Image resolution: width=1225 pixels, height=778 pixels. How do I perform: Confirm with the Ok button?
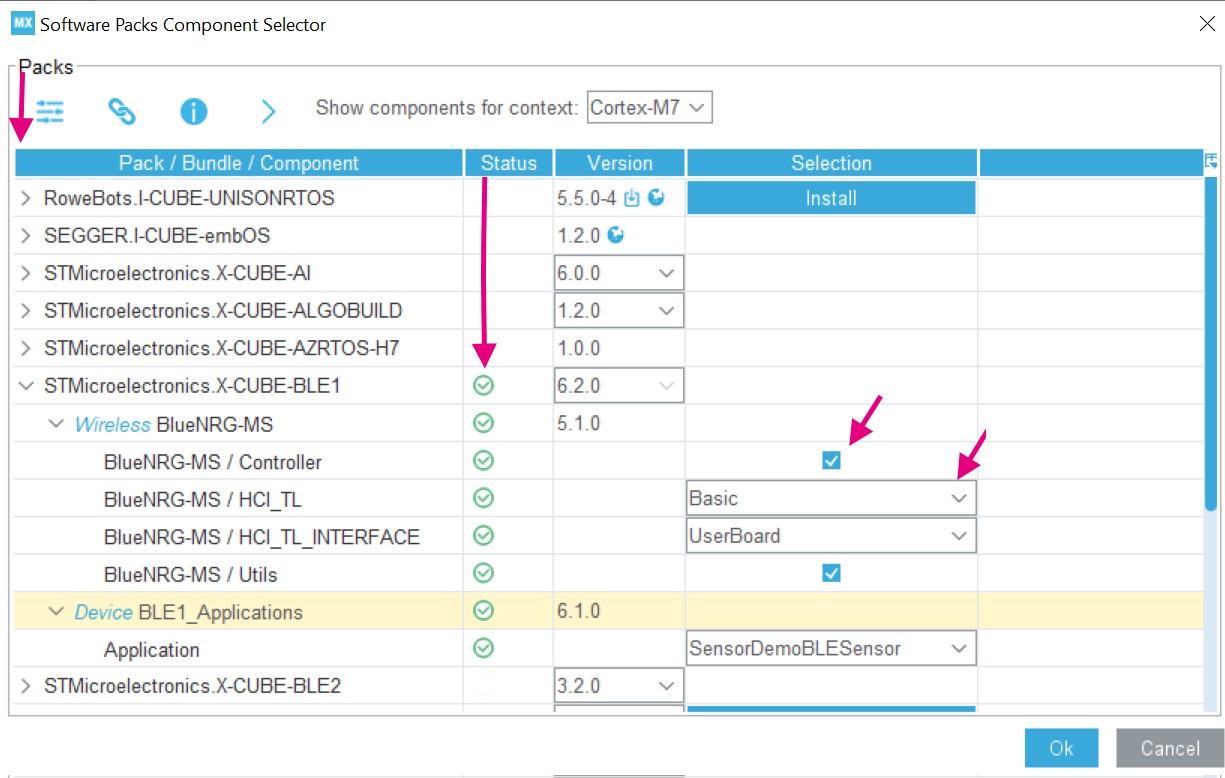(1061, 748)
